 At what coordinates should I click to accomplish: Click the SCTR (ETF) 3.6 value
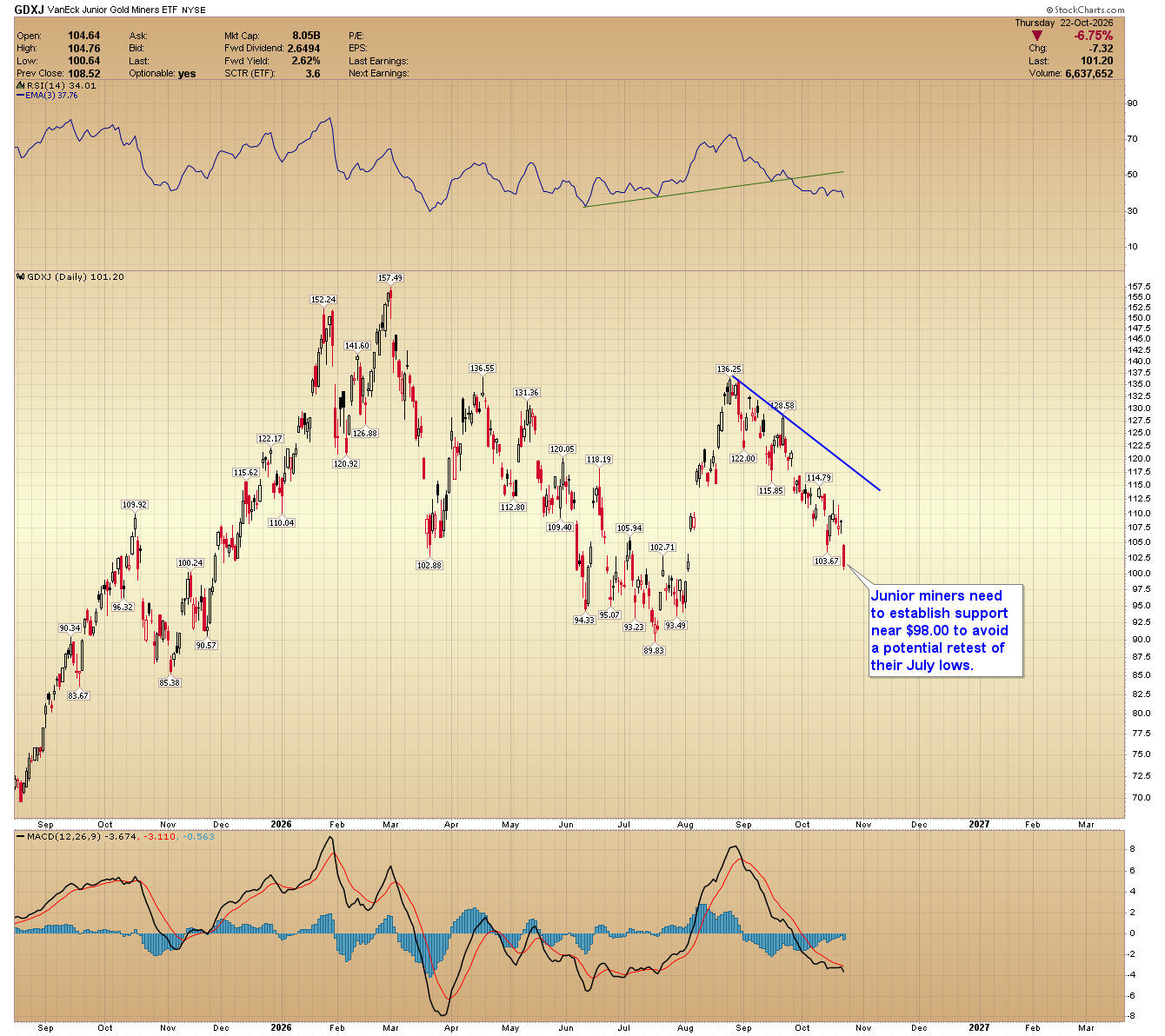pyautogui.click(x=313, y=74)
